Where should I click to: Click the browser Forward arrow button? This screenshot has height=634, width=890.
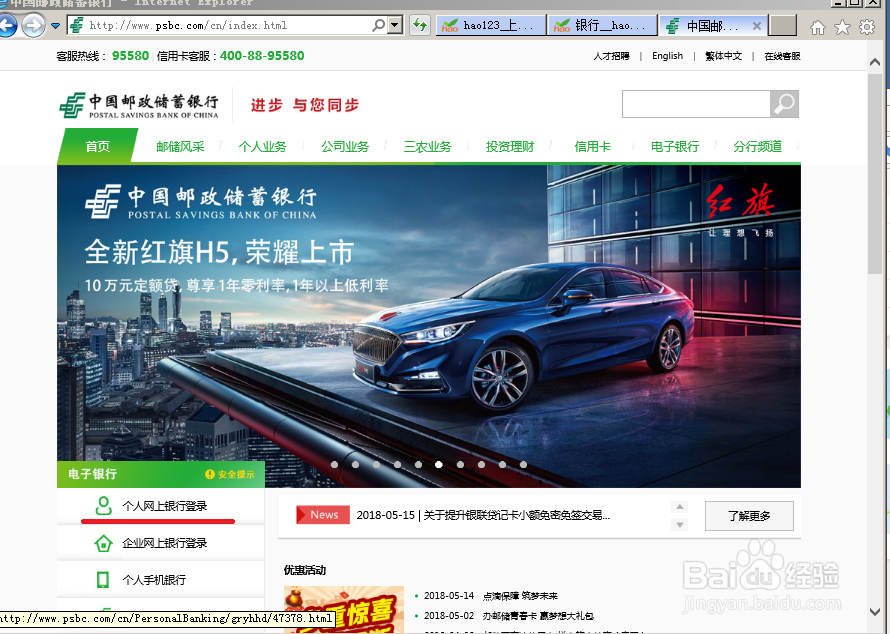point(33,25)
